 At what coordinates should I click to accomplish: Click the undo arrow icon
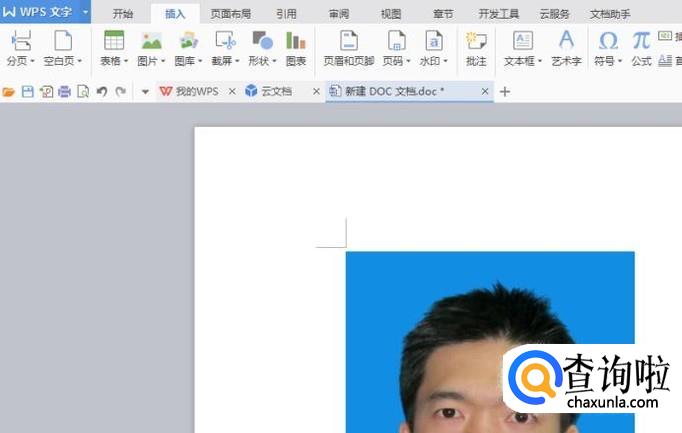coord(101,91)
